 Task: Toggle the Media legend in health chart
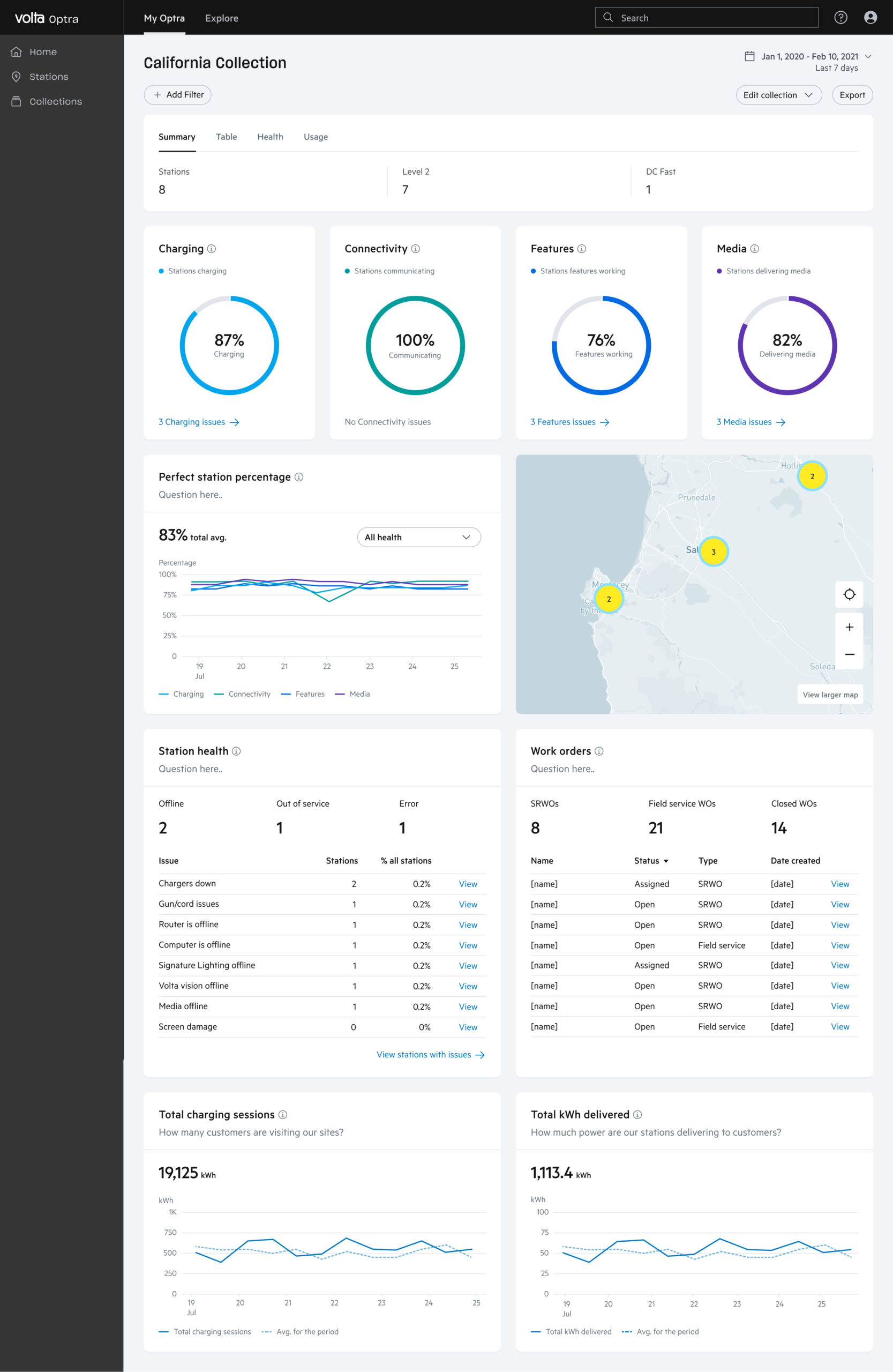tap(352, 694)
